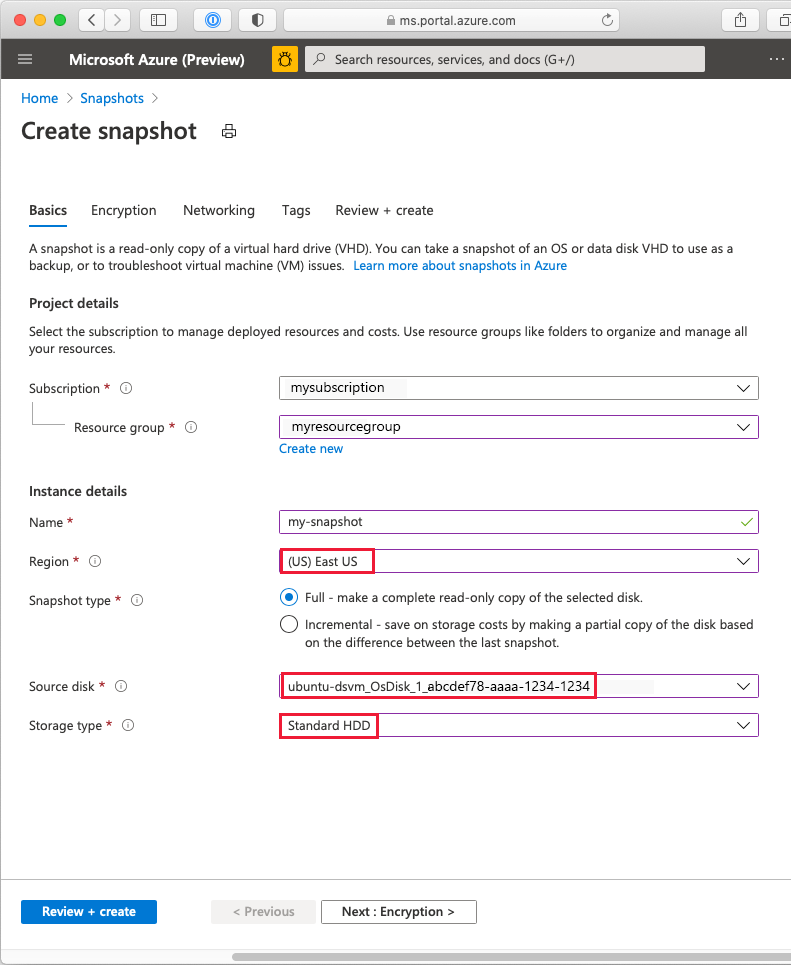The image size is (791, 965).
Task: Reload the page with the refresh icon
Action: (607, 20)
